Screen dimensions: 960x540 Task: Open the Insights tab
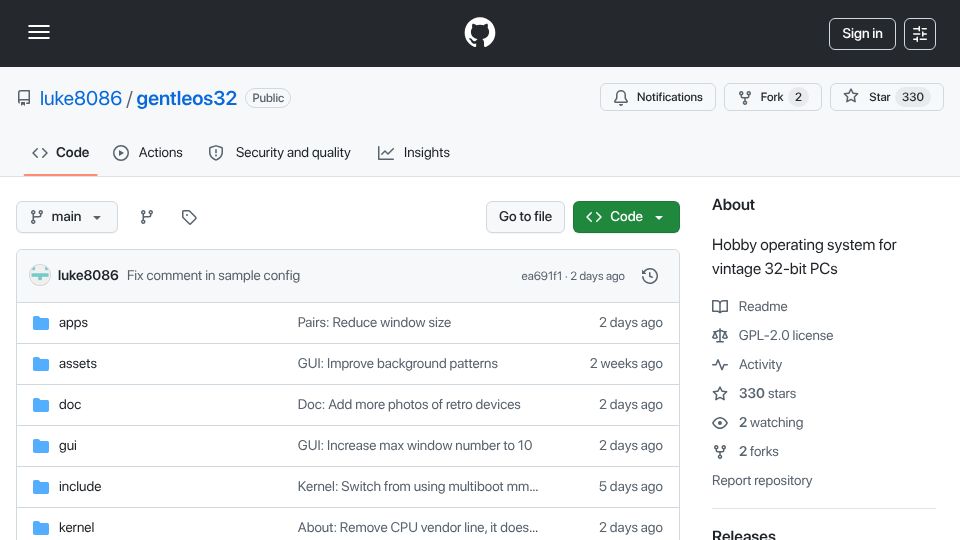(414, 152)
